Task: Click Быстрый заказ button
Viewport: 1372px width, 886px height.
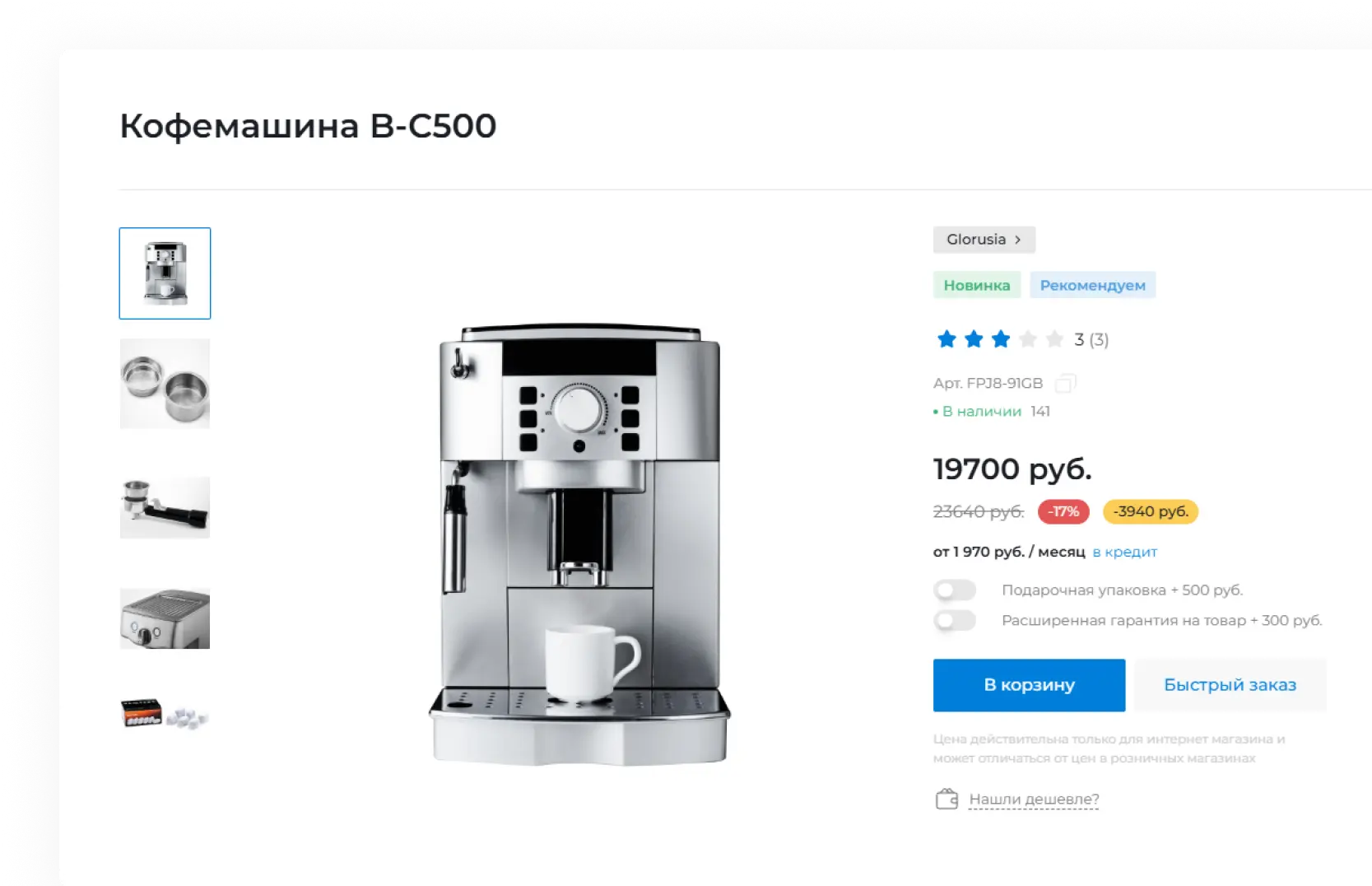Action: click(x=1230, y=685)
